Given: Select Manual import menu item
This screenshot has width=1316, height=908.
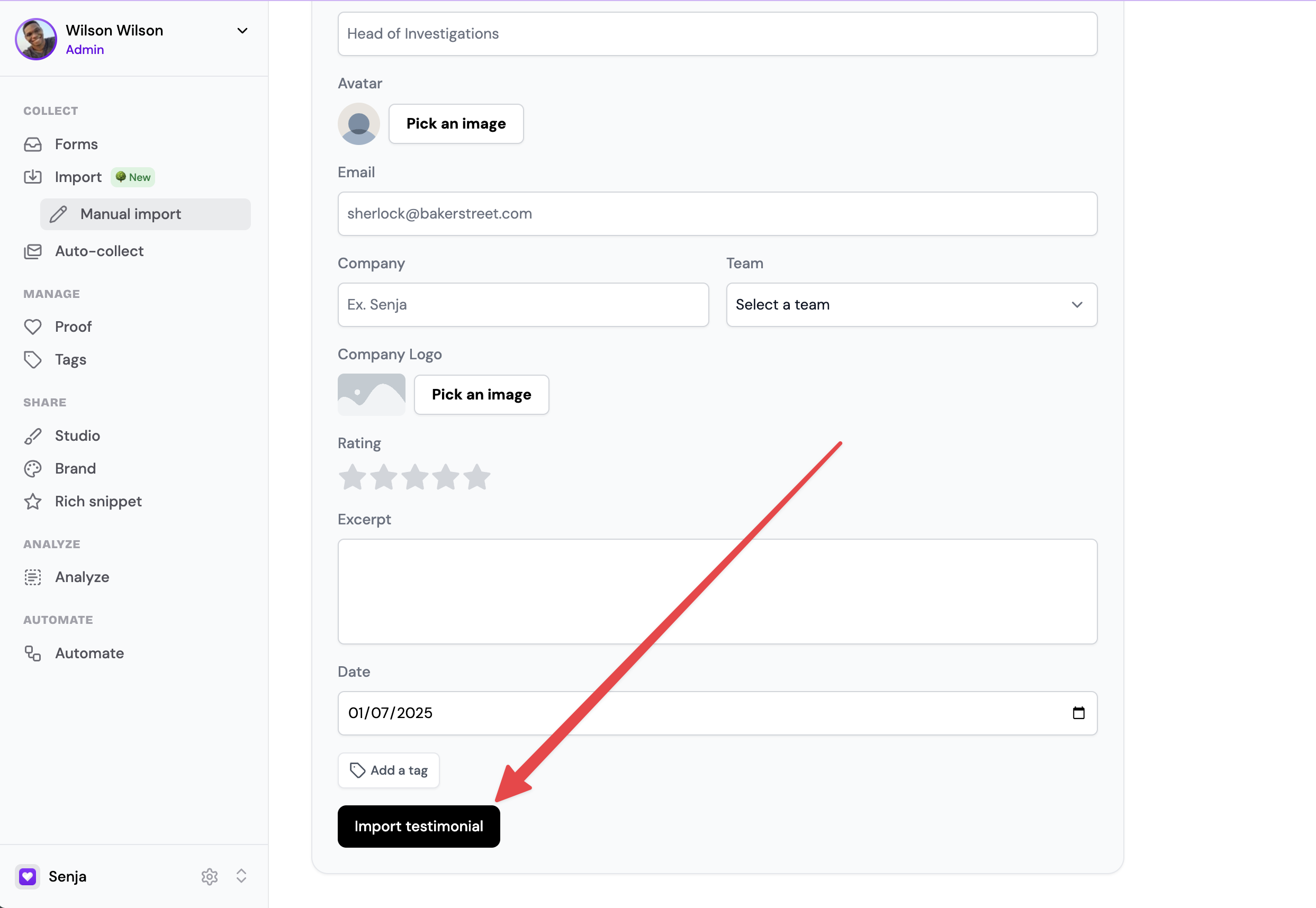Looking at the screenshot, I should coord(145,214).
